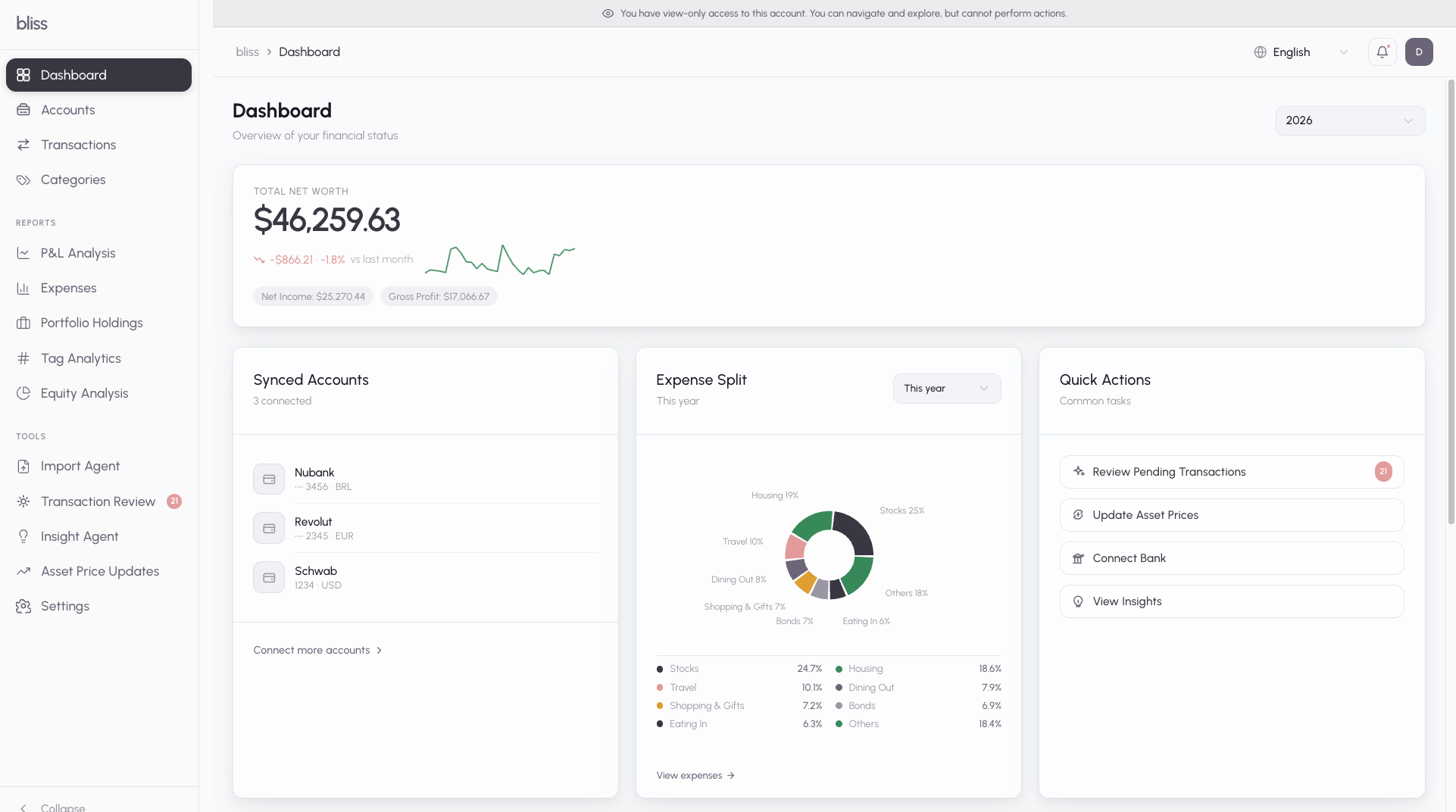1456x812 pixels.
Task: Click the page vertical scrollbar
Action: coord(1451,303)
